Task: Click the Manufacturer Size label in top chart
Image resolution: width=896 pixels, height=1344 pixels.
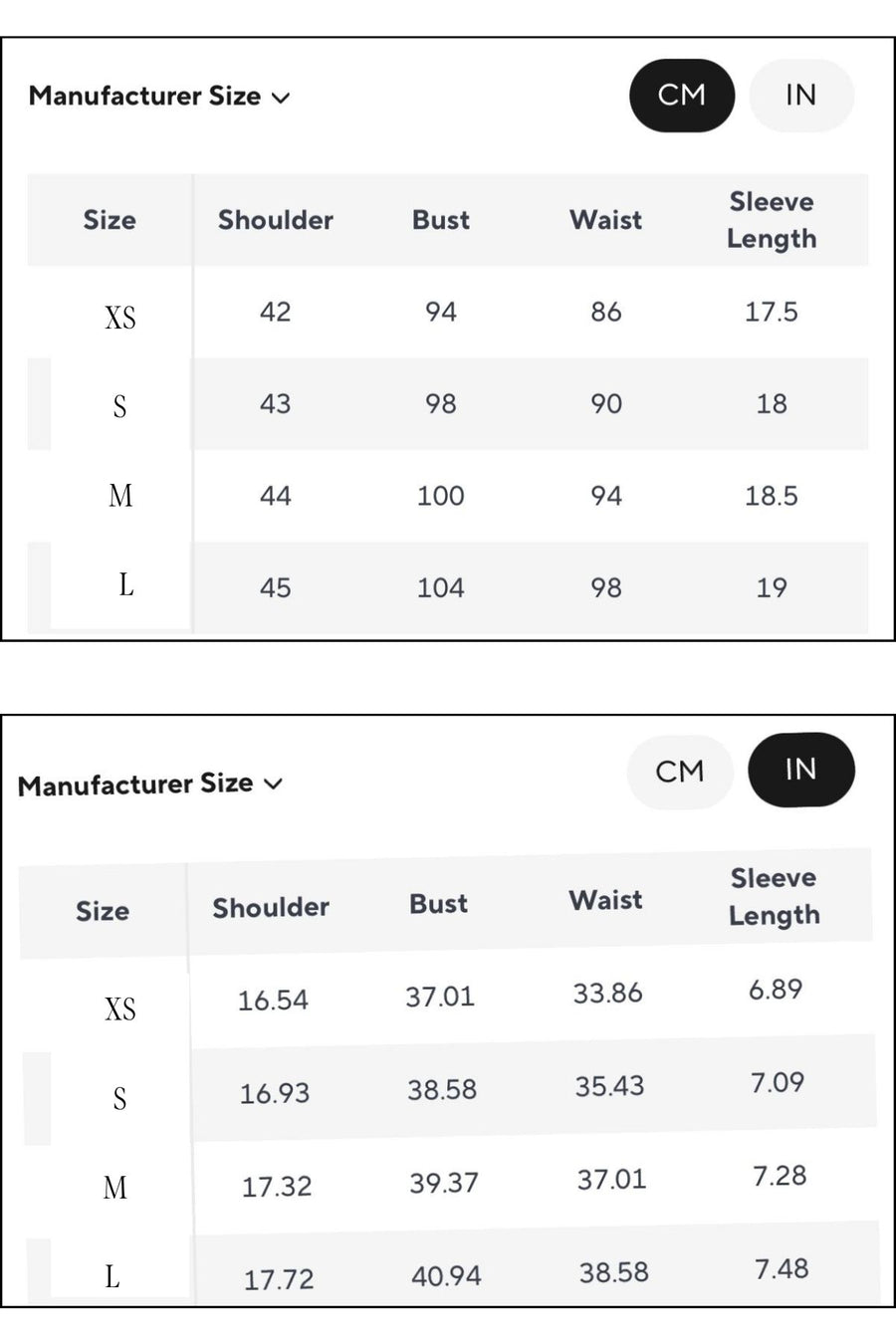Action: tap(146, 97)
